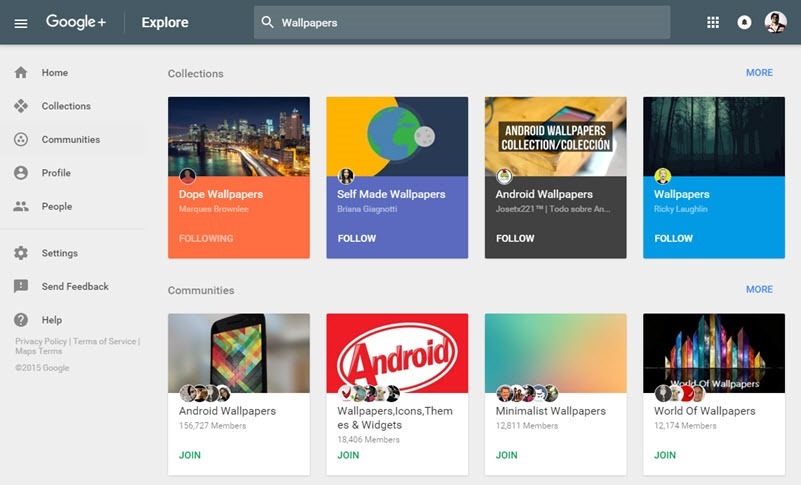Open the Dope Wallpapers city skyline thumbnail
The width and height of the screenshot is (801, 485).
[239, 136]
